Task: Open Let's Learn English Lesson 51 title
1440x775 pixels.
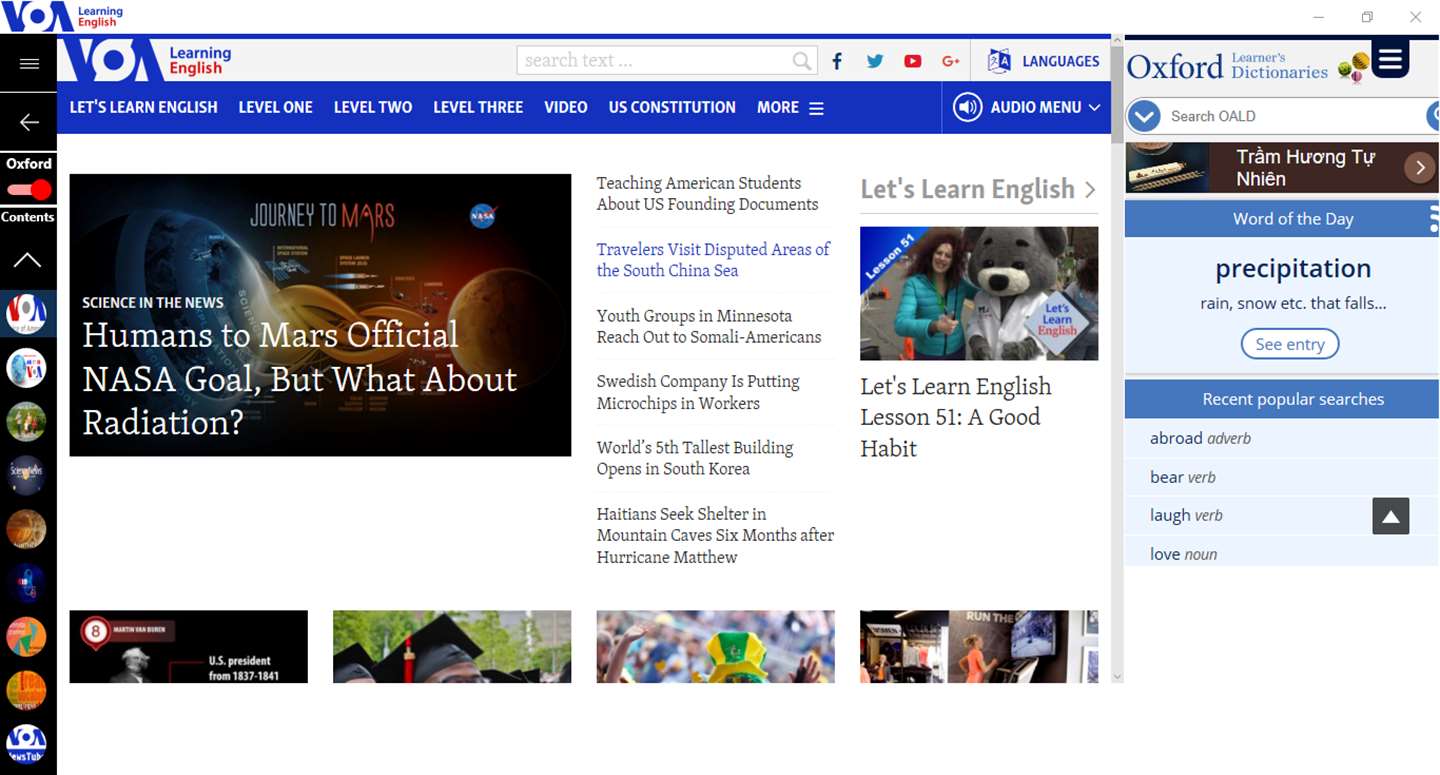Action: coord(956,417)
